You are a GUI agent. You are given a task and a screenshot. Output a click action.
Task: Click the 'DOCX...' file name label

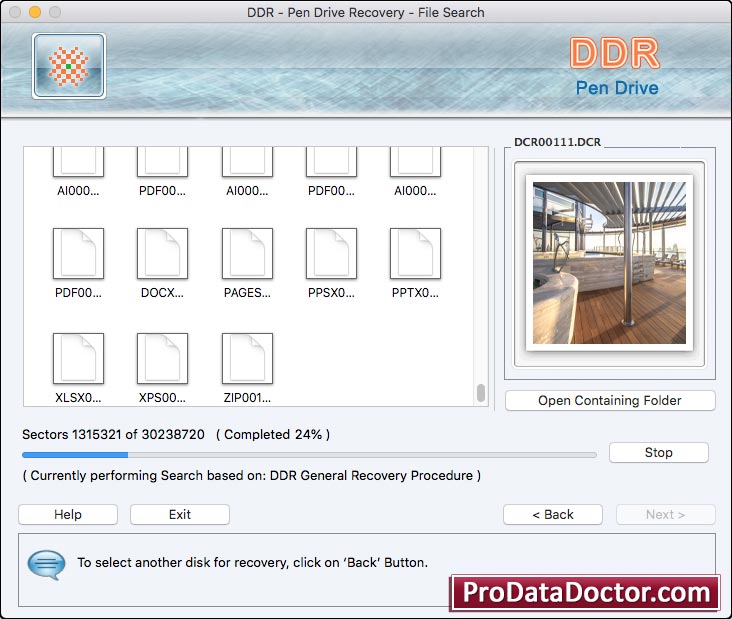[162, 293]
